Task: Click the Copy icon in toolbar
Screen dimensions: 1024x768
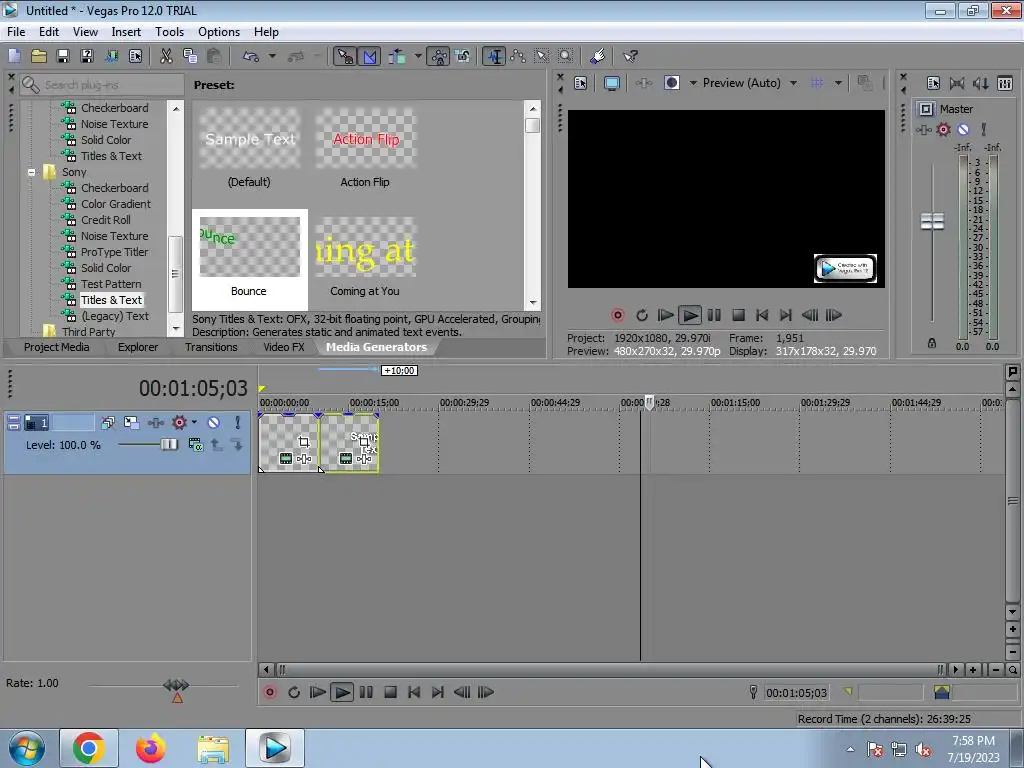Action: pyautogui.click(x=190, y=56)
